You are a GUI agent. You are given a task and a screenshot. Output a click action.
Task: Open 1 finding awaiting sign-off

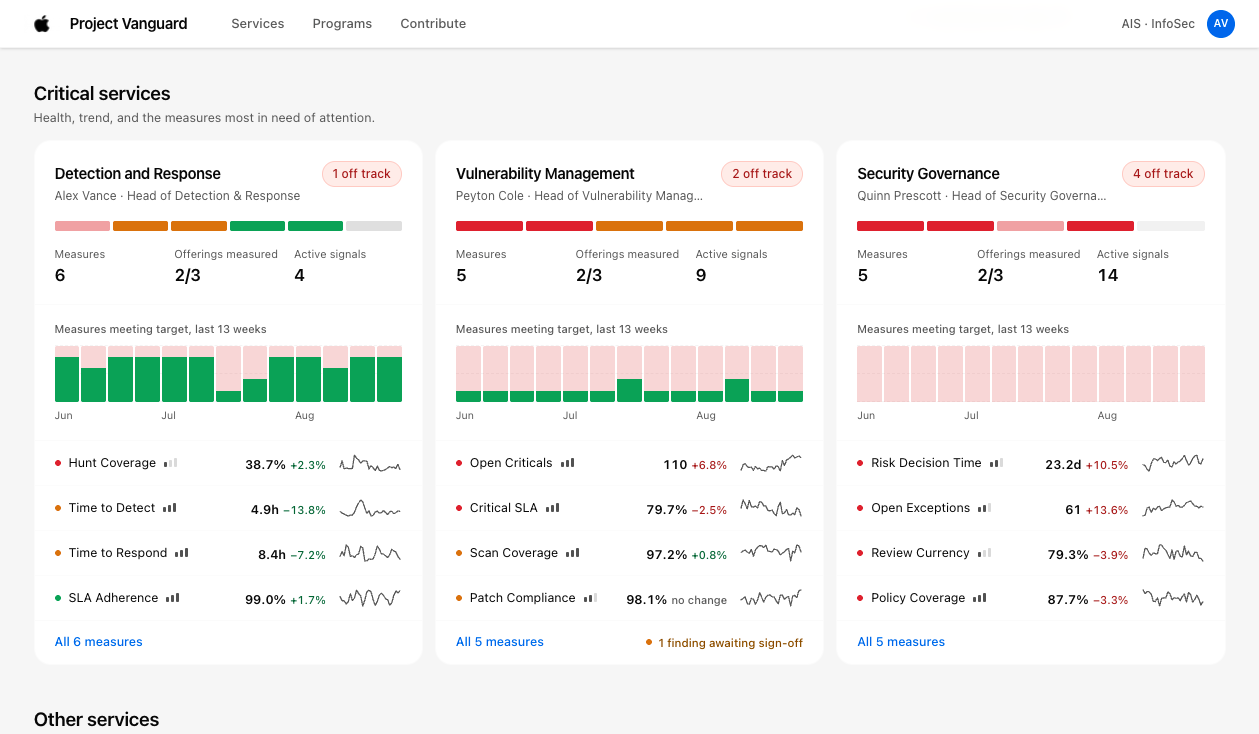pyautogui.click(x=724, y=643)
